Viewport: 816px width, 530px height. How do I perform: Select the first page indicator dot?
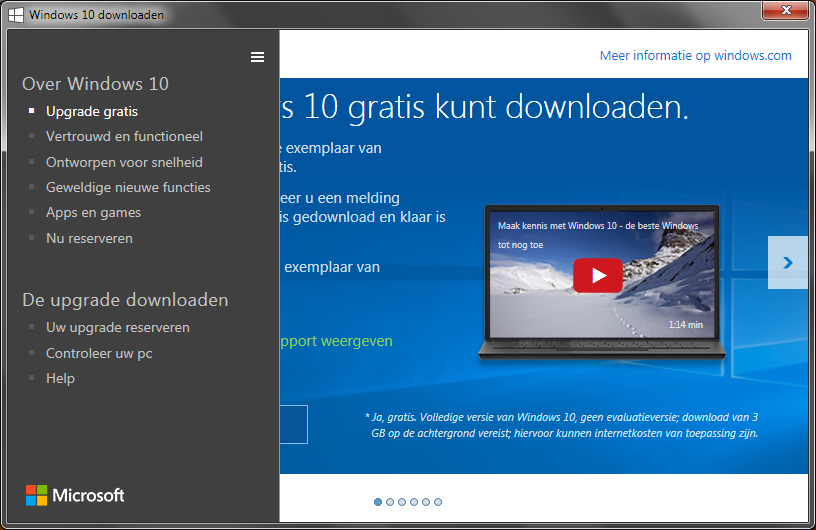pyautogui.click(x=378, y=502)
